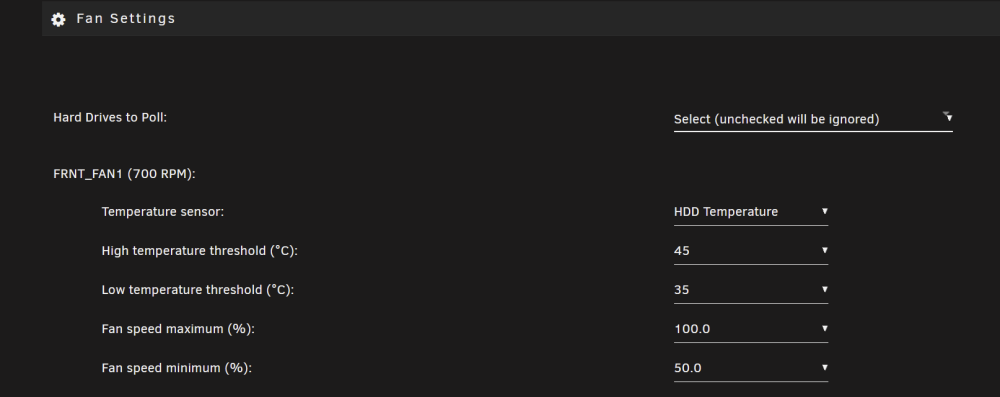Click the arrow beside HDD Temperature
Image resolution: width=1000 pixels, height=397 pixels.
(x=825, y=211)
